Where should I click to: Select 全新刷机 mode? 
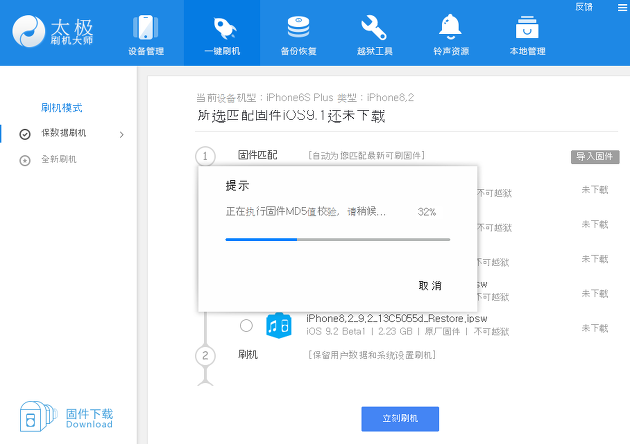[x=59, y=160]
